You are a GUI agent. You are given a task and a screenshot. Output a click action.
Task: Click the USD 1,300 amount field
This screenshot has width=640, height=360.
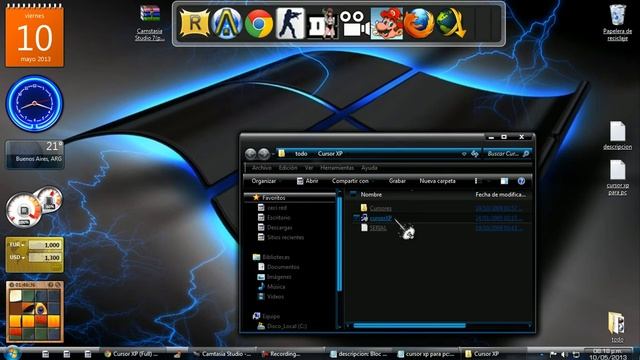point(45,258)
